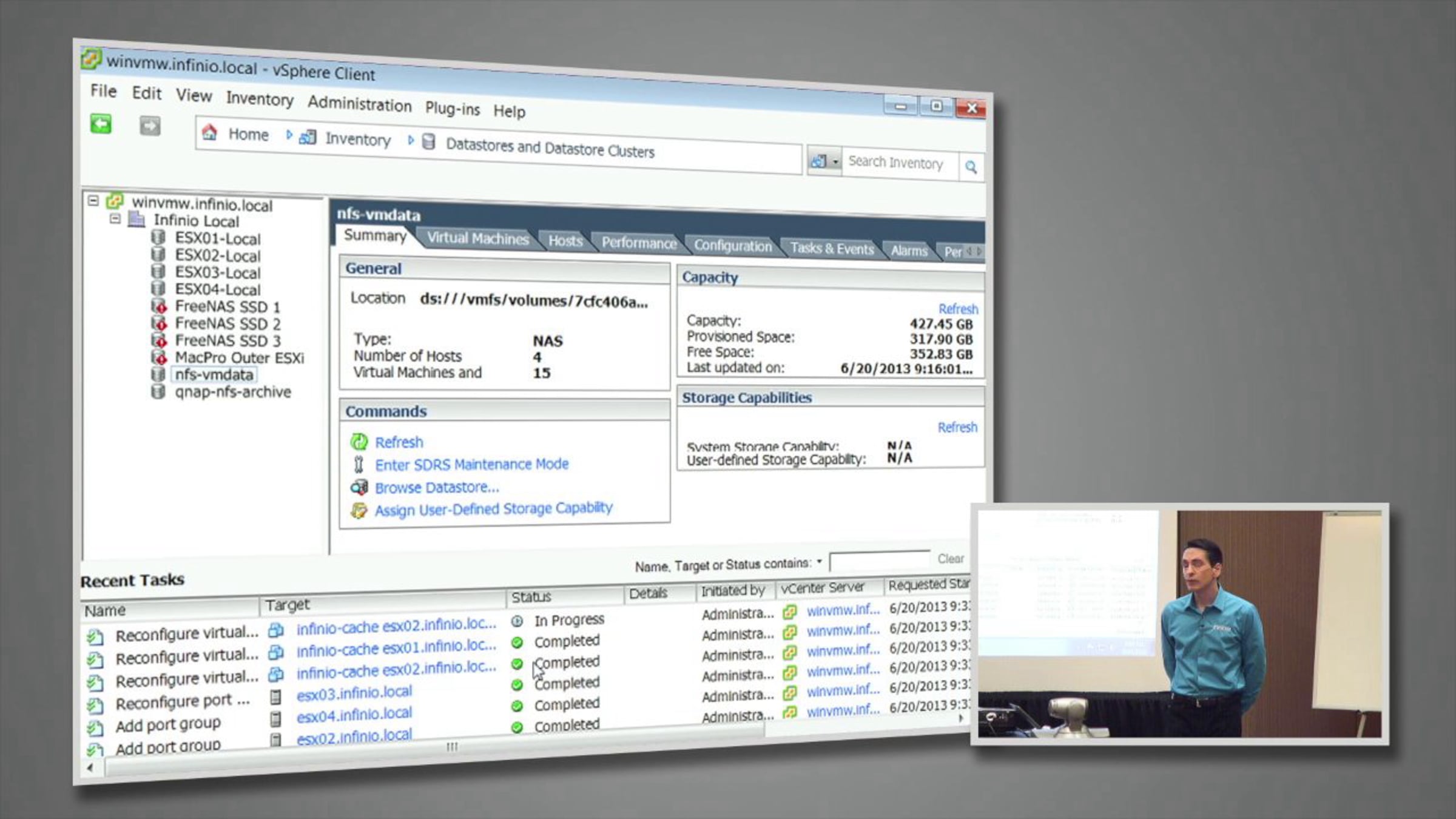This screenshot has height=819, width=1456.
Task: Open the Help menu
Action: 509,111
